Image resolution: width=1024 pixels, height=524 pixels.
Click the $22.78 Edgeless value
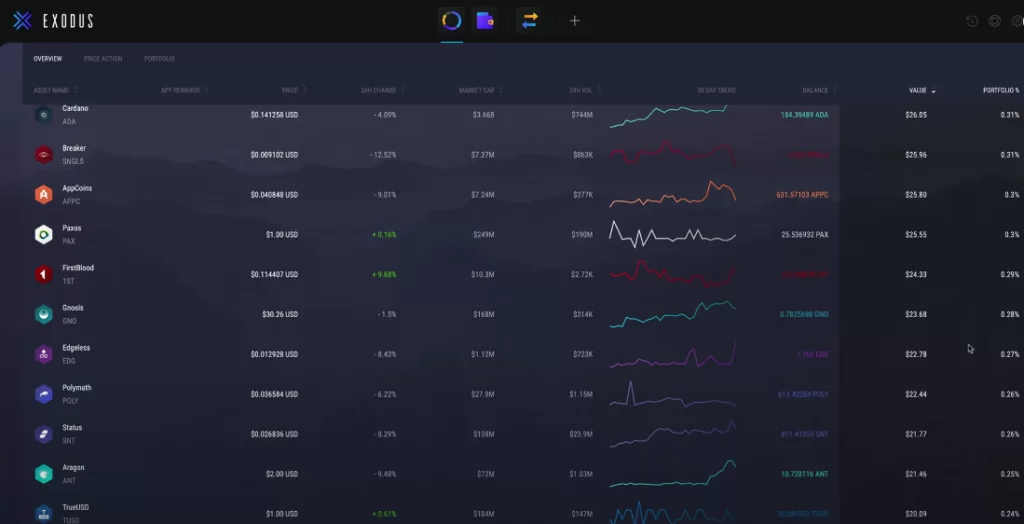coord(916,354)
